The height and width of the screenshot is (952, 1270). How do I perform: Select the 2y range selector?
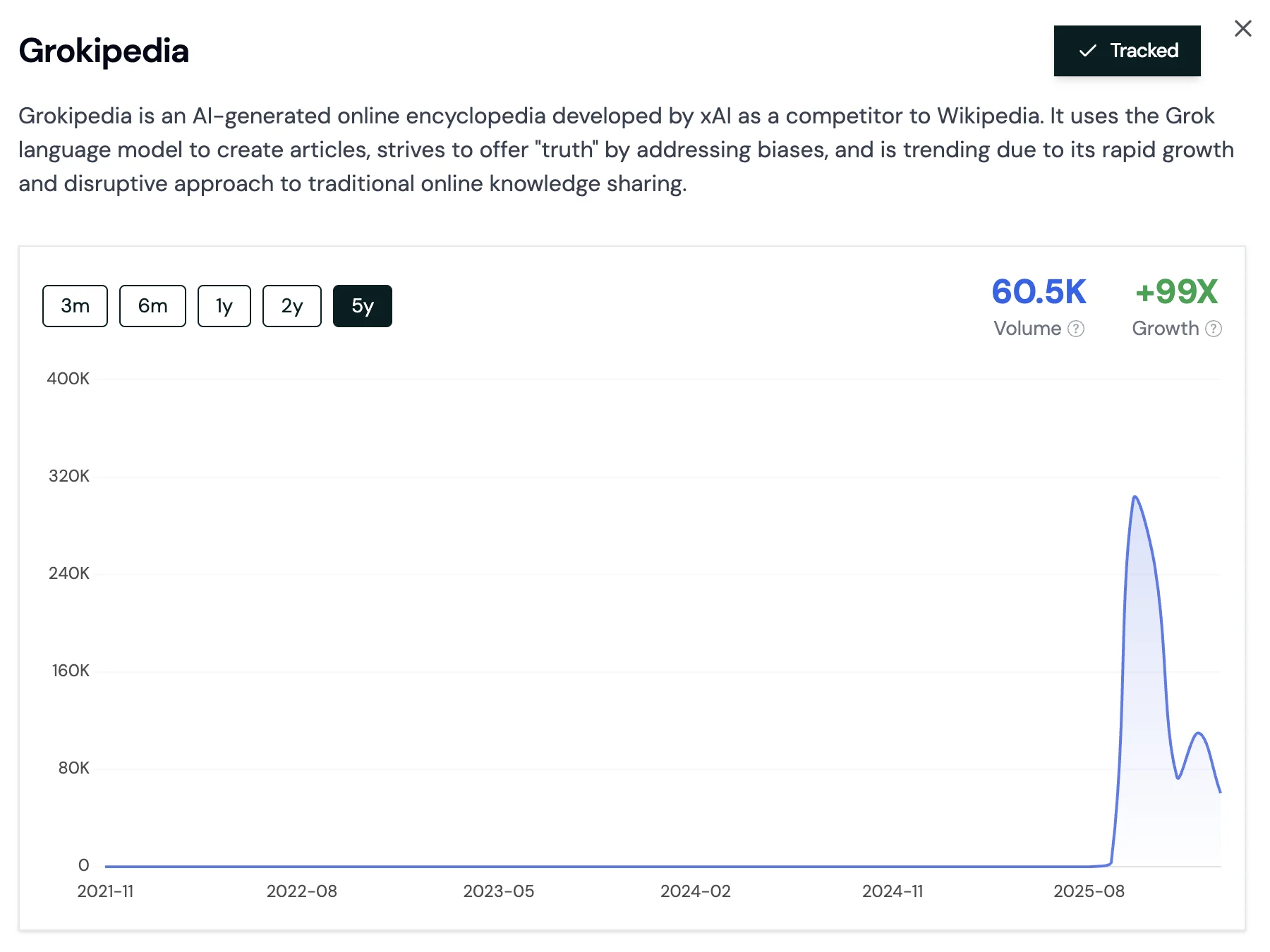click(291, 305)
